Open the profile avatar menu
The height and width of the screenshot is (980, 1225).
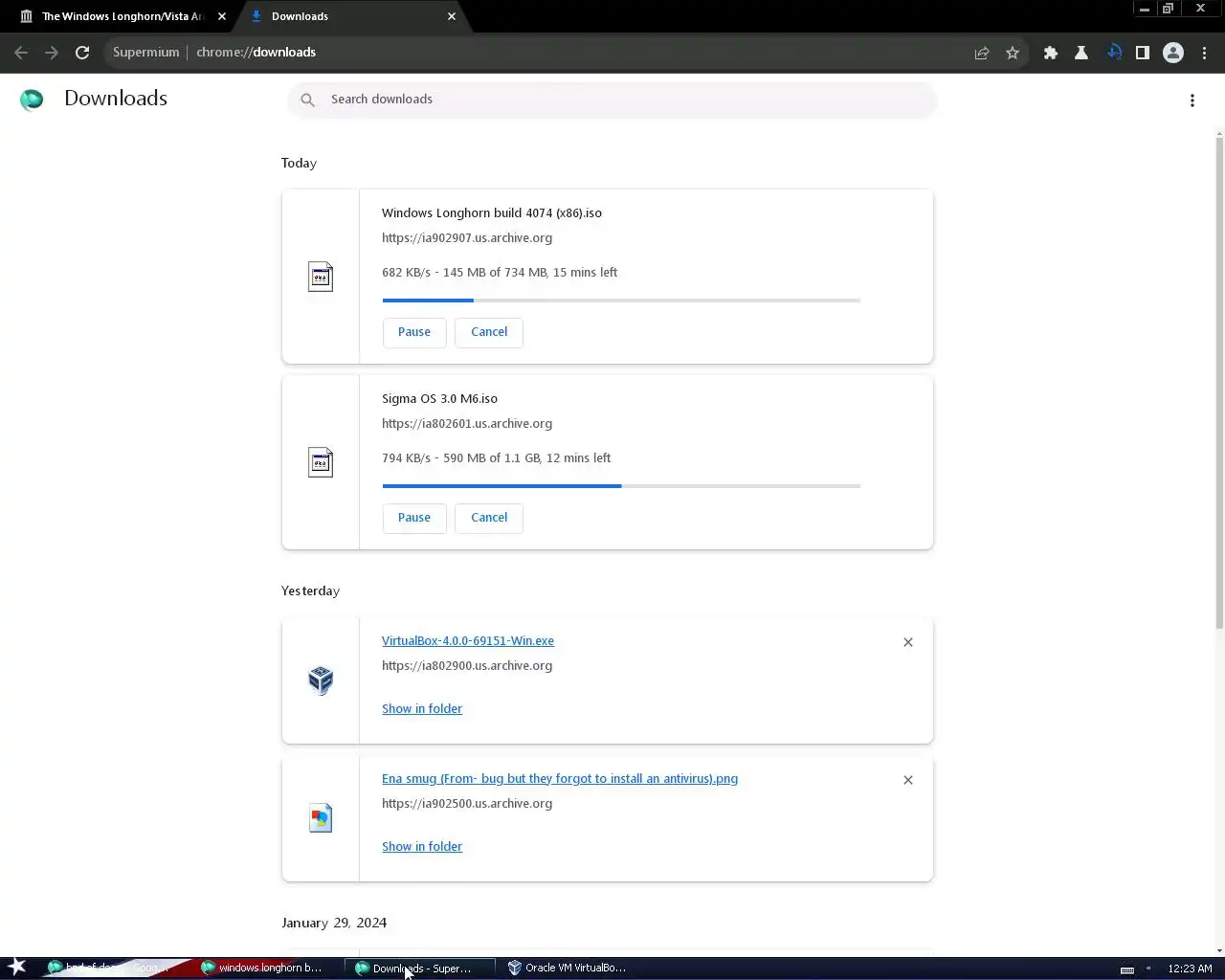[x=1173, y=53]
